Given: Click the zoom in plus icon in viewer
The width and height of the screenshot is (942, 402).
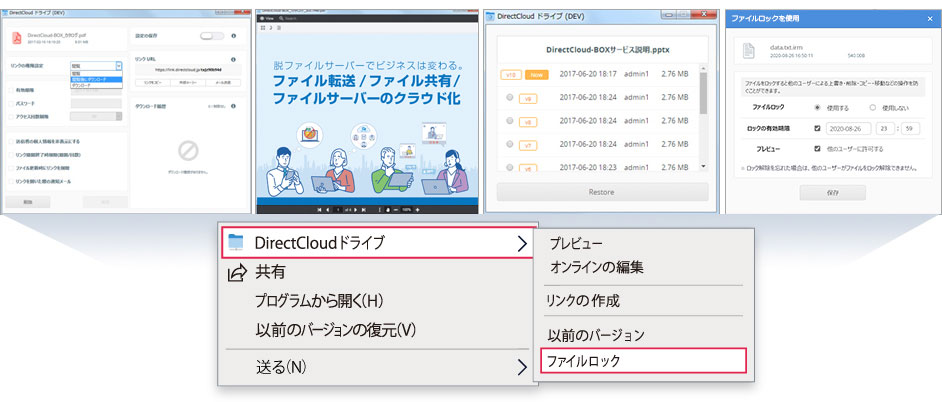Looking at the screenshot, I should click(418, 210).
